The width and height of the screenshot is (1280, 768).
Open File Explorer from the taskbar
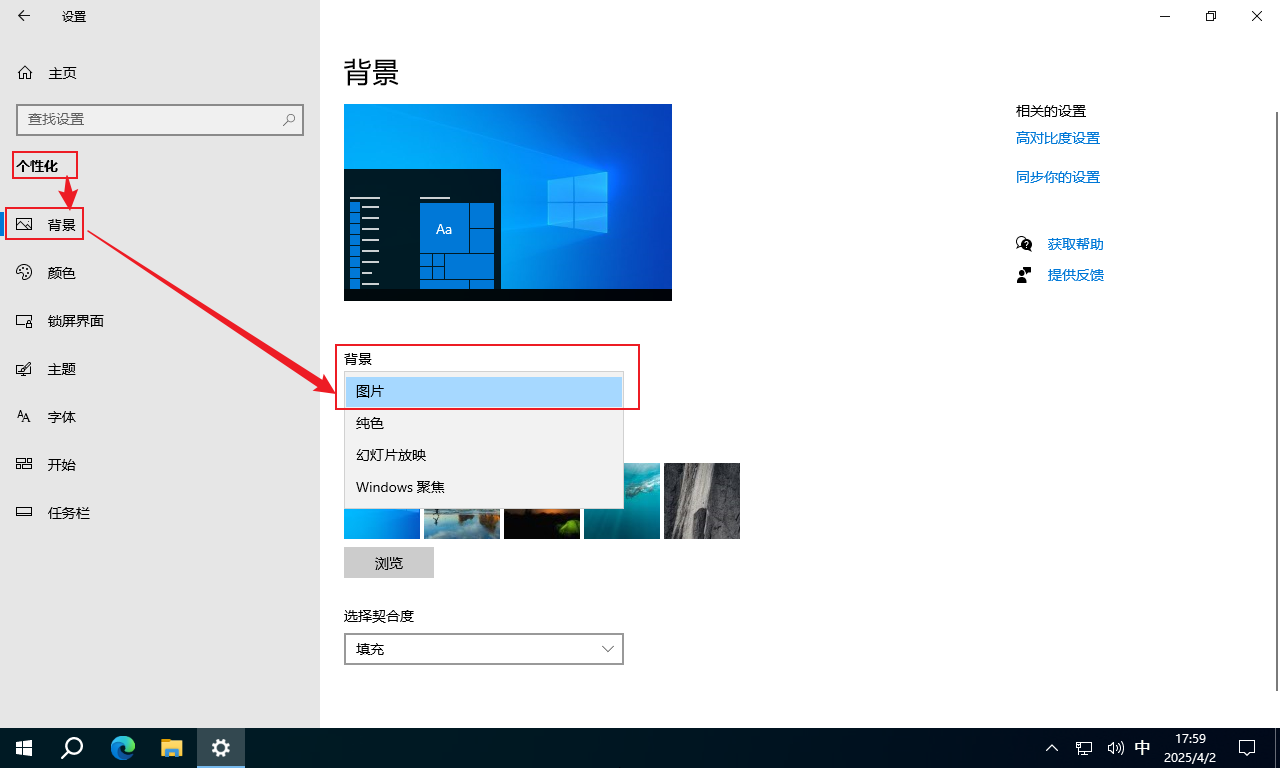tap(172, 748)
